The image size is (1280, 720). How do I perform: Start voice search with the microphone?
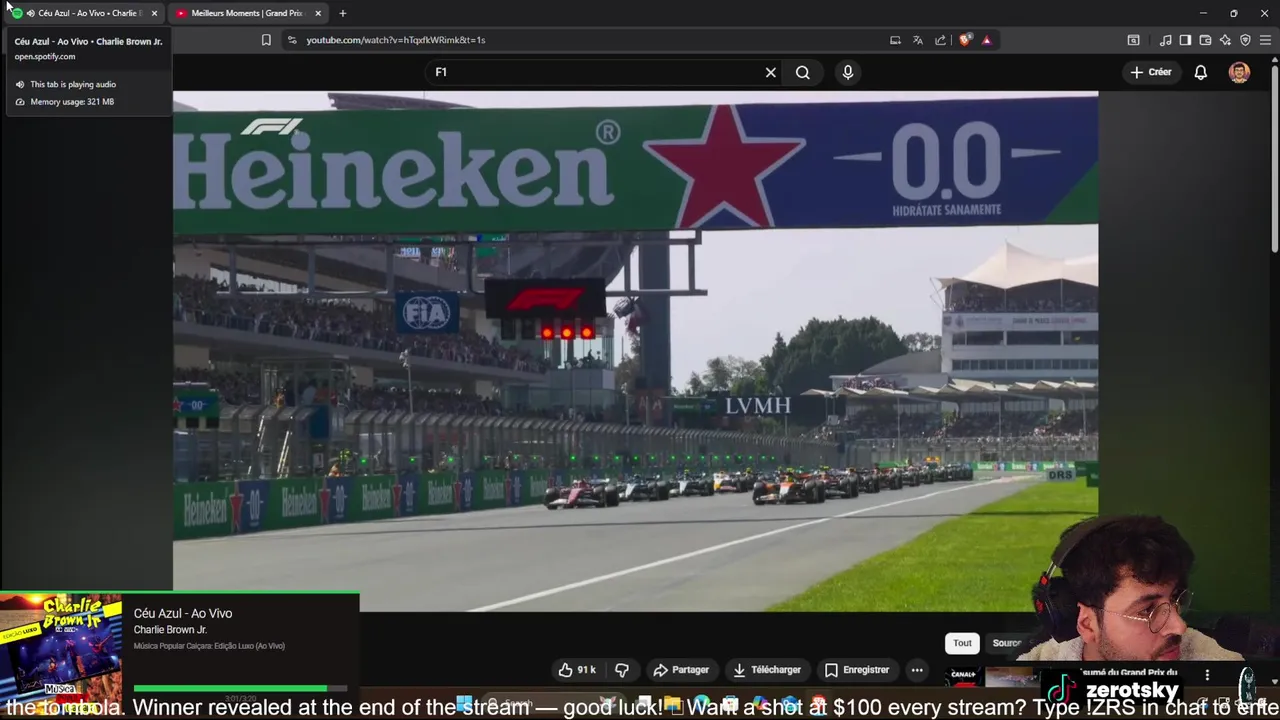click(848, 72)
